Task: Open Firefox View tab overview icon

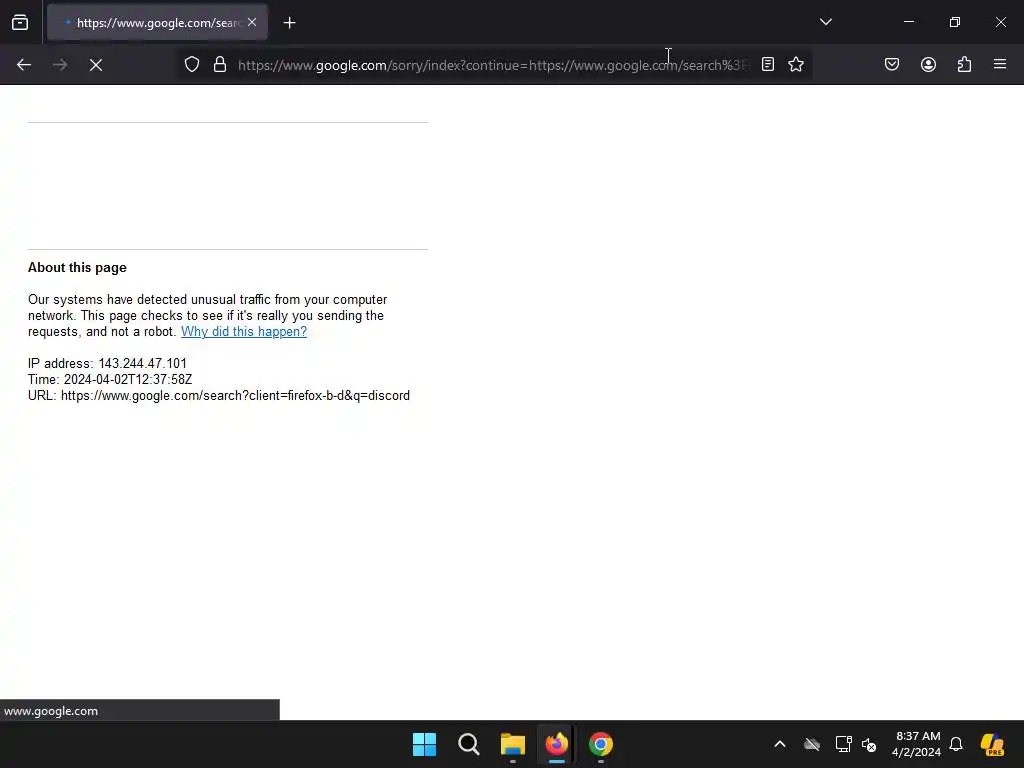Action: click(x=20, y=23)
